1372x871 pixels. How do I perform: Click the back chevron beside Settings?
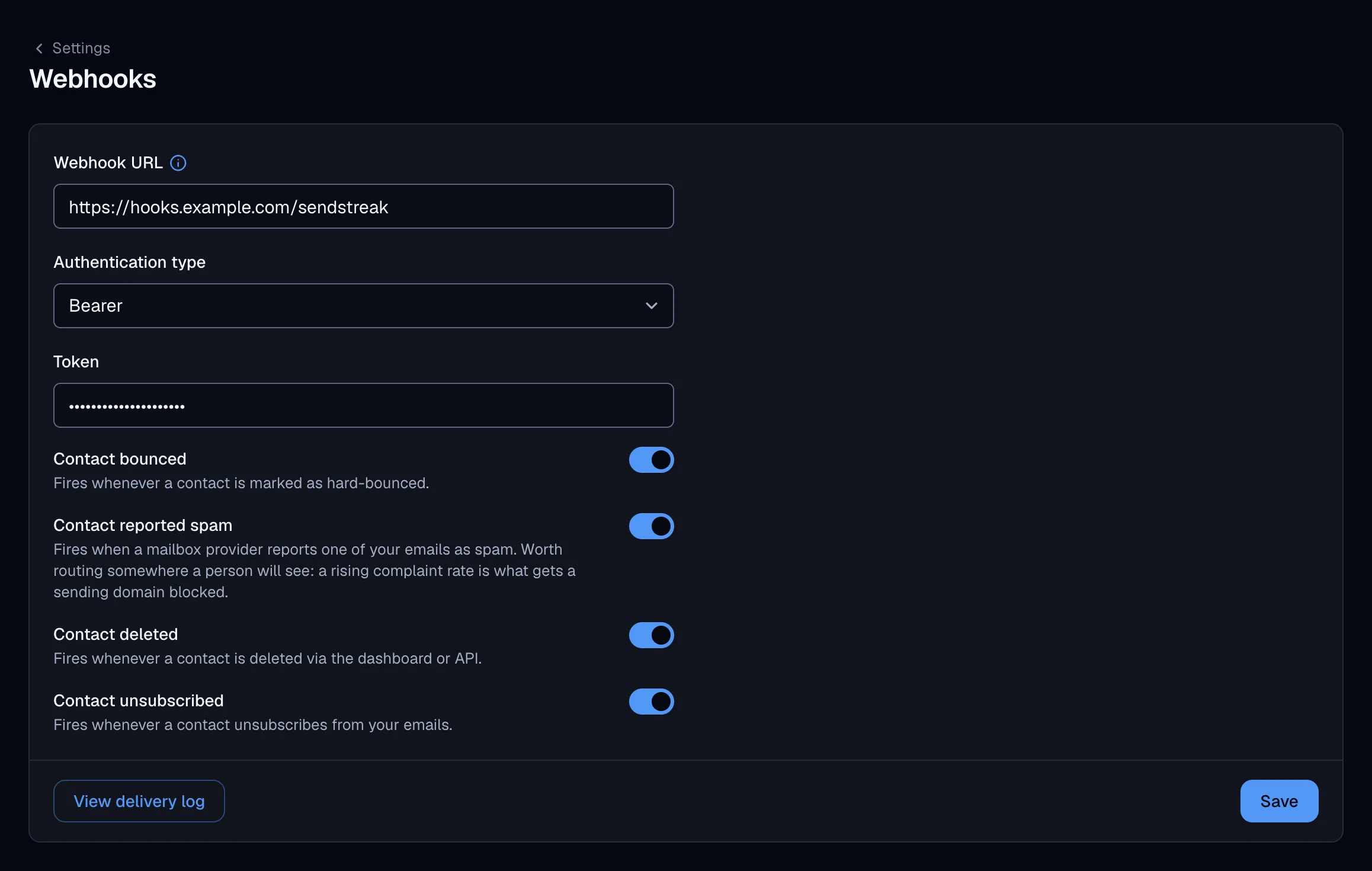pyautogui.click(x=39, y=49)
